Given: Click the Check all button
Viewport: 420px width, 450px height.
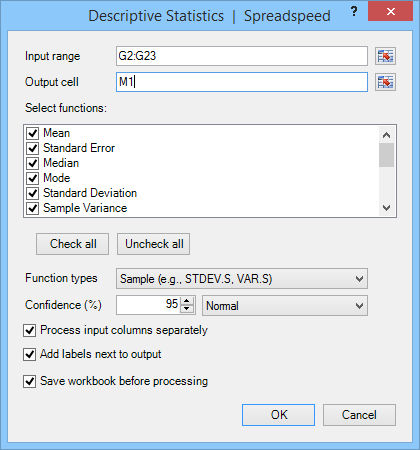Looking at the screenshot, I should 73,244.
